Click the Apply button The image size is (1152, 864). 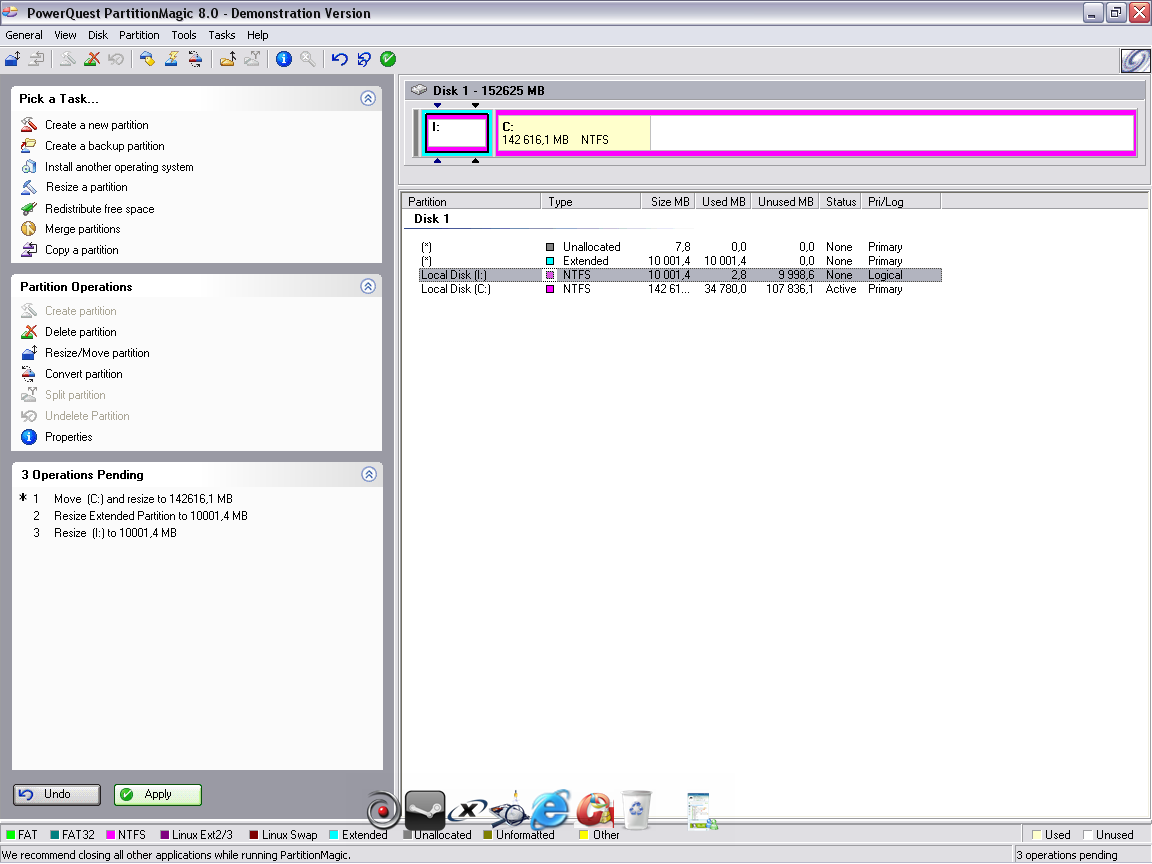click(x=158, y=795)
